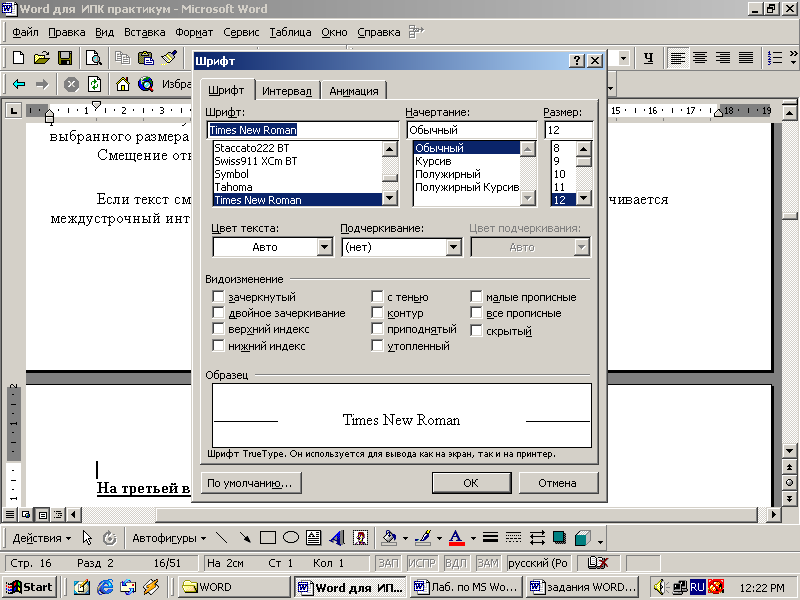Open the Формат menu
The image size is (800, 600).
194,32
